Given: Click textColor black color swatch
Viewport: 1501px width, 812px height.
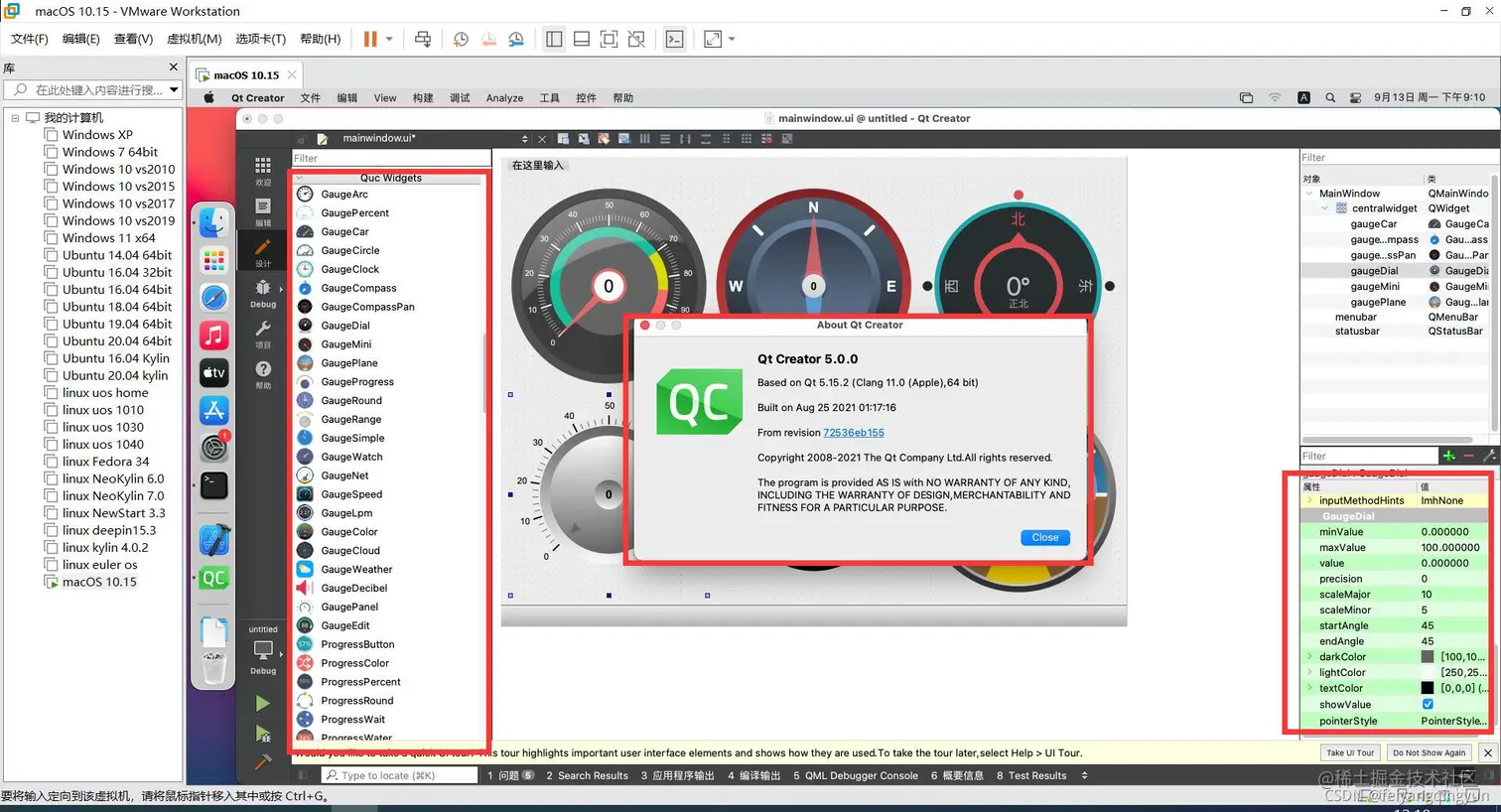Looking at the screenshot, I should tap(1428, 689).
